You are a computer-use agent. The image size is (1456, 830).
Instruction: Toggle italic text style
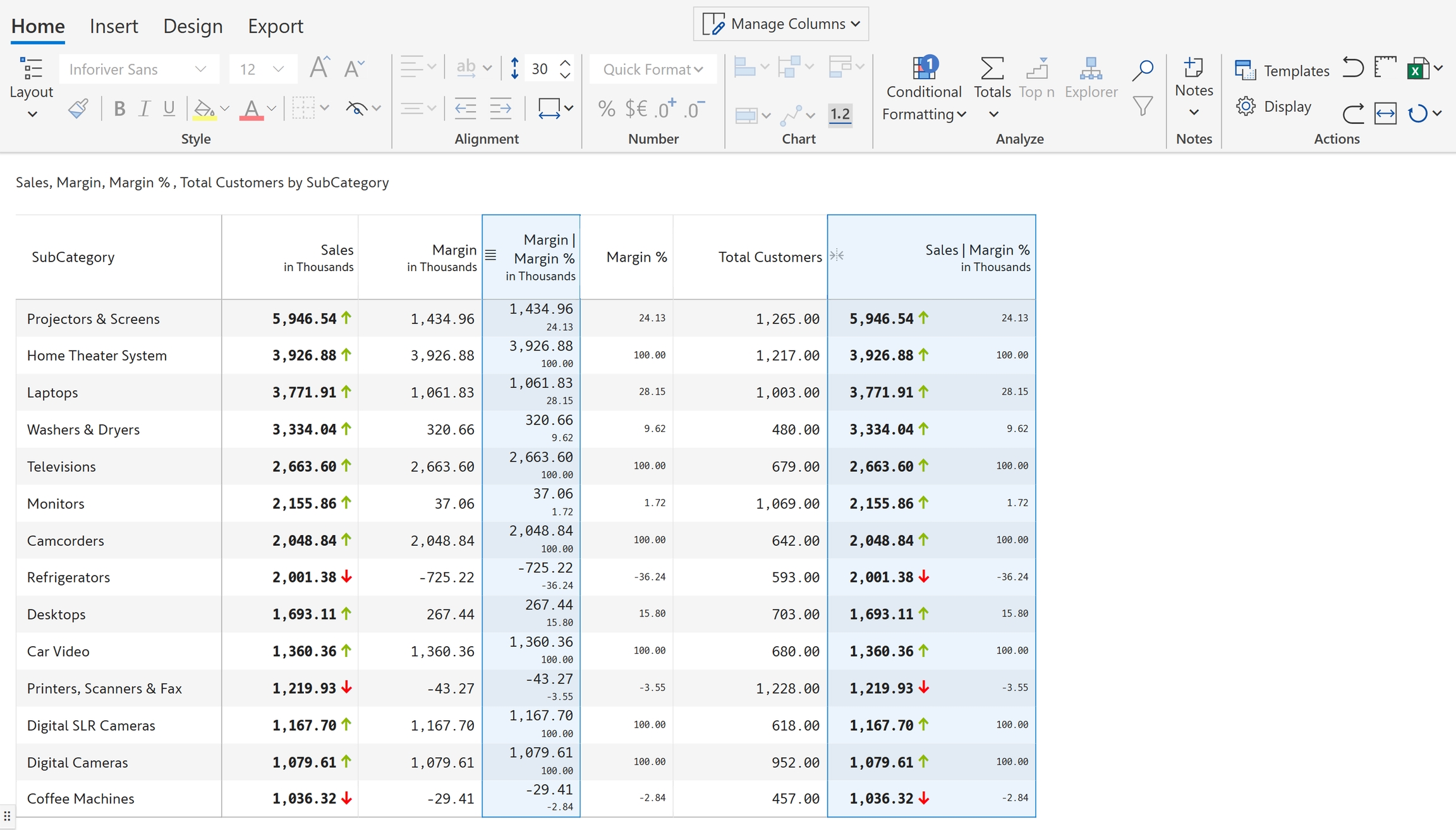[144, 109]
